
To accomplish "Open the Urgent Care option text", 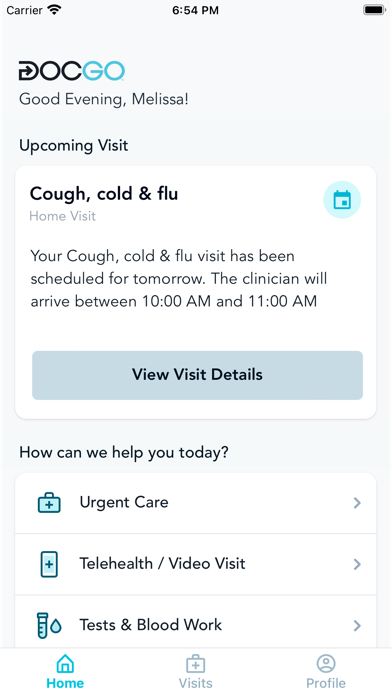I will pyautogui.click(x=124, y=502).
